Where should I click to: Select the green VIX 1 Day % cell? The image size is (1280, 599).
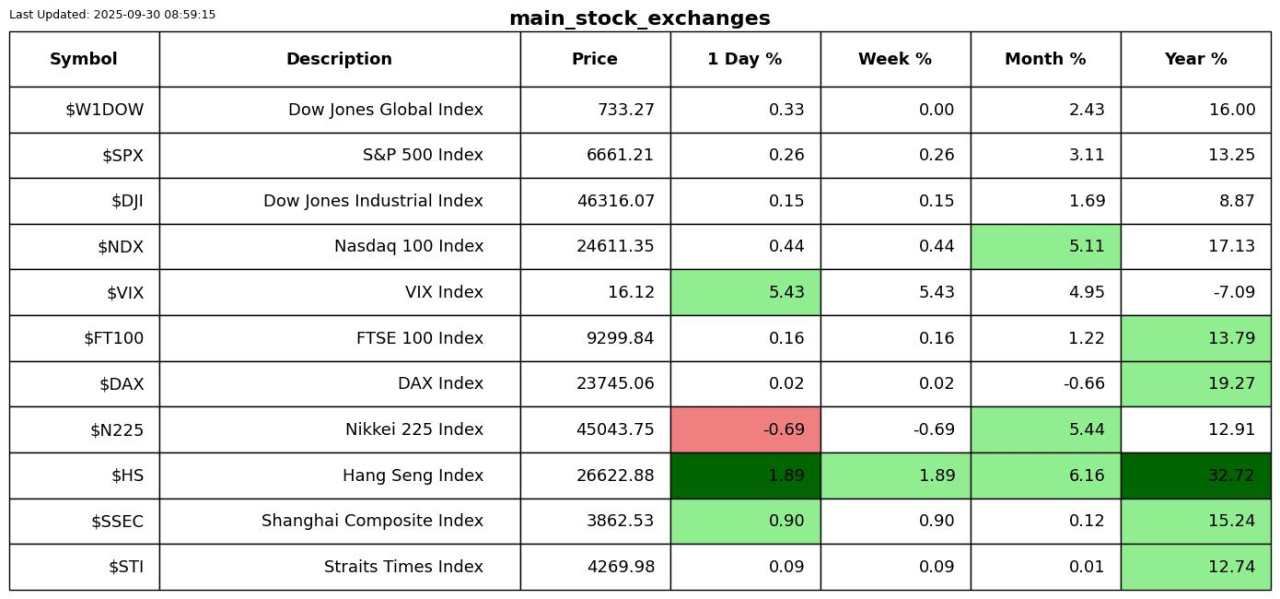click(x=745, y=292)
